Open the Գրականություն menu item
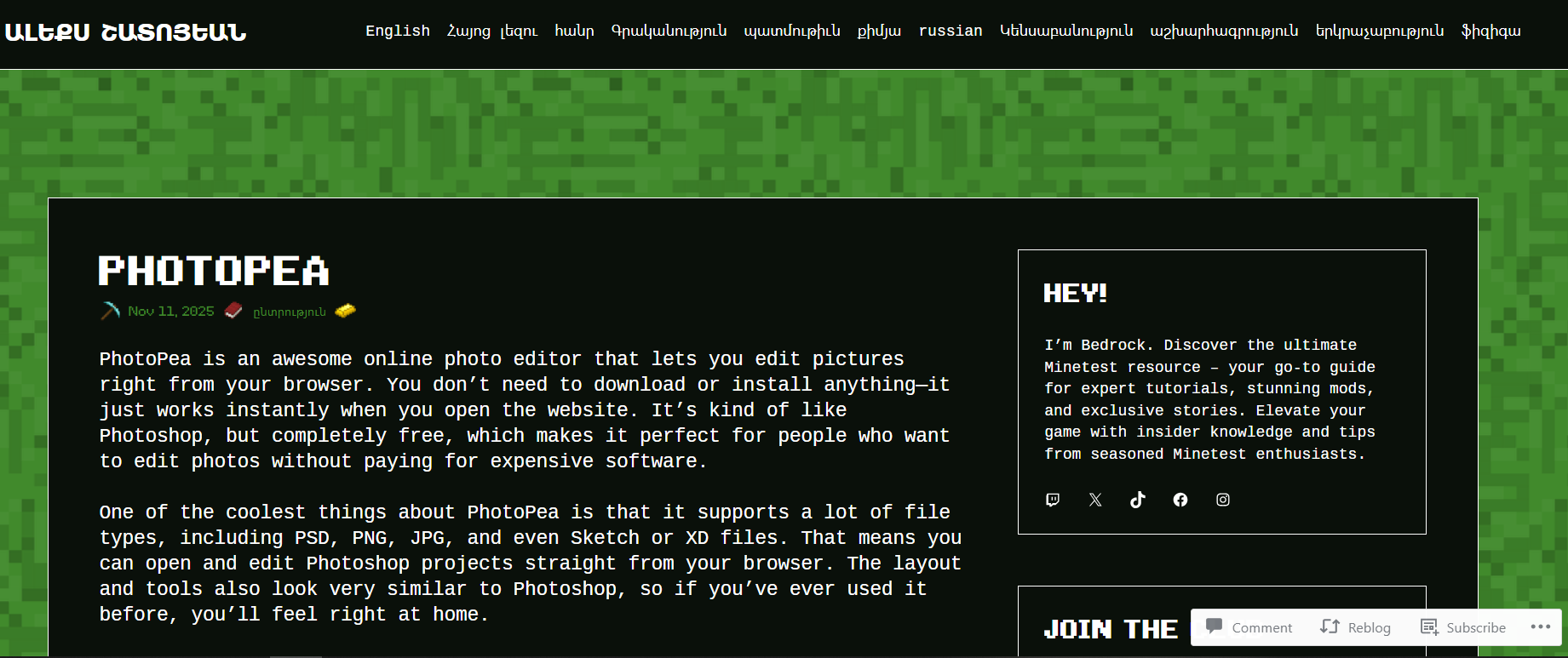This screenshot has height=658, width=1568. pyautogui.click(x=669, y=31)
